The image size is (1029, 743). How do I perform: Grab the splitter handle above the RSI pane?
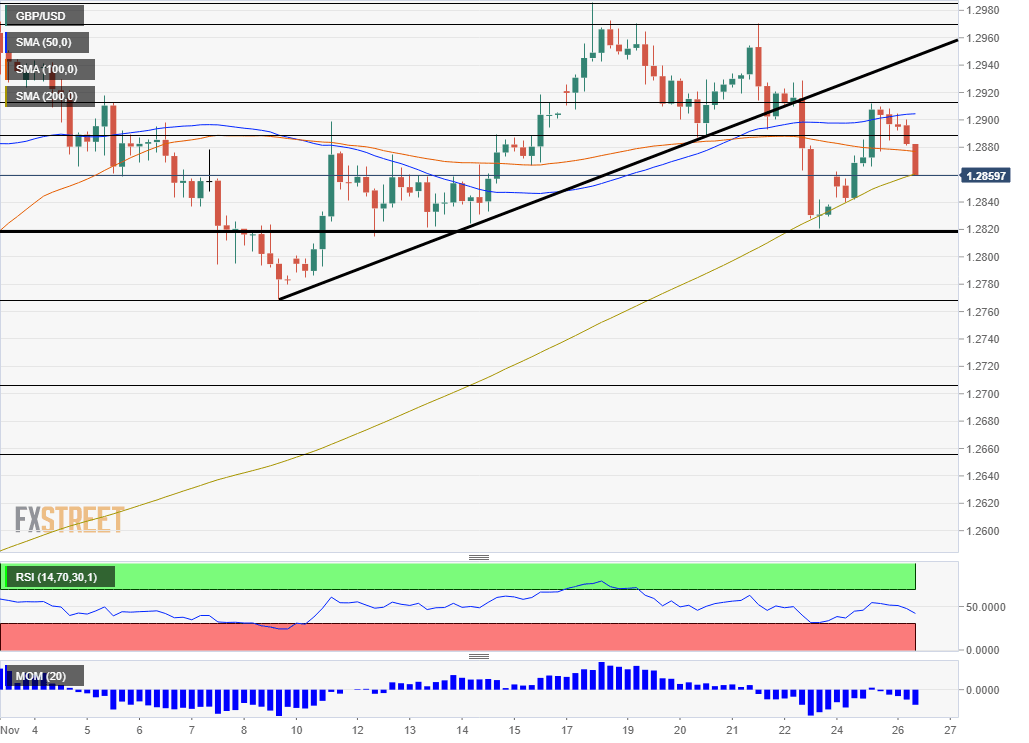point(479,557)
